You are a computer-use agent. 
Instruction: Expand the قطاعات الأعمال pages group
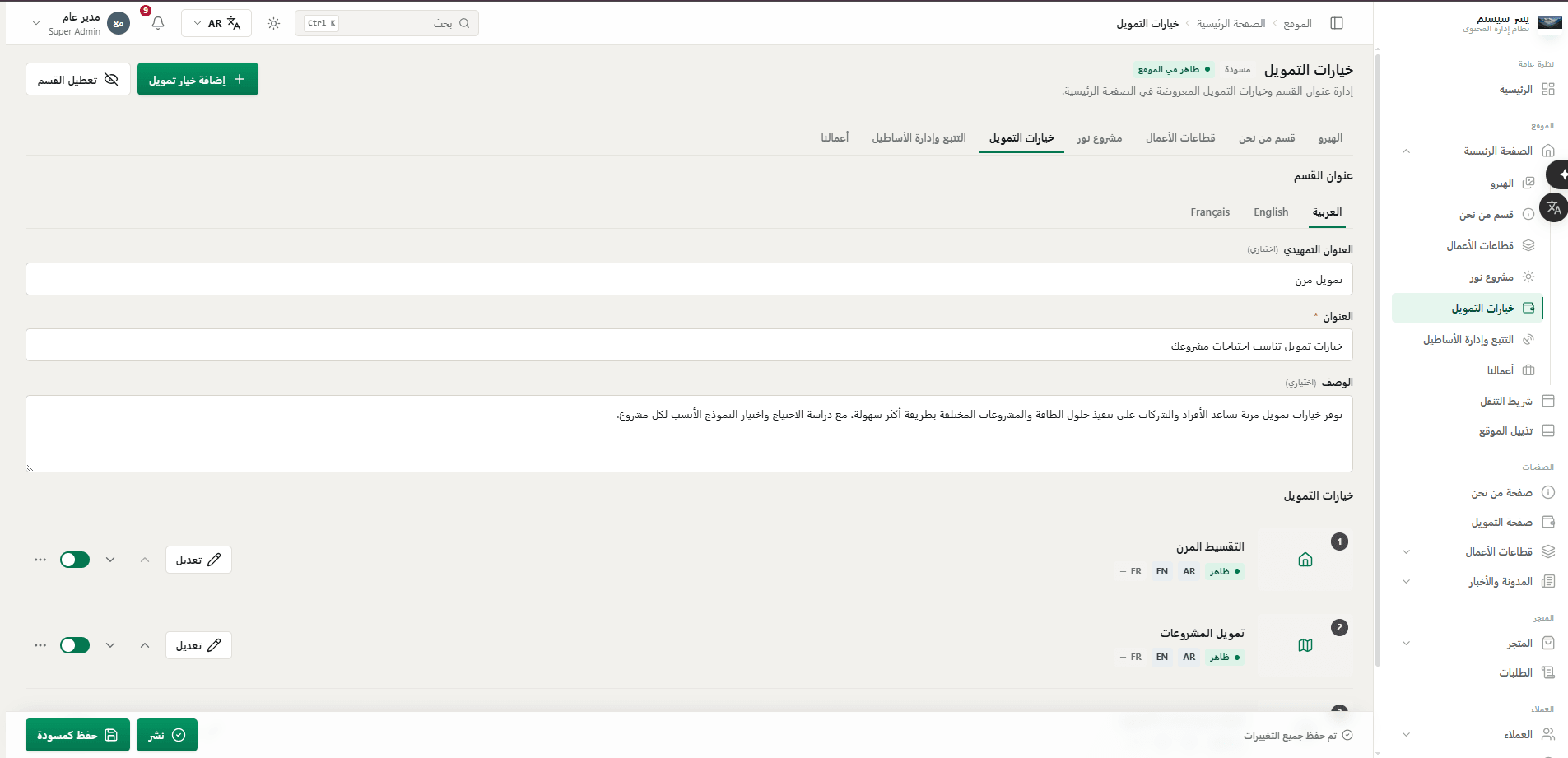pos(1406,552)
